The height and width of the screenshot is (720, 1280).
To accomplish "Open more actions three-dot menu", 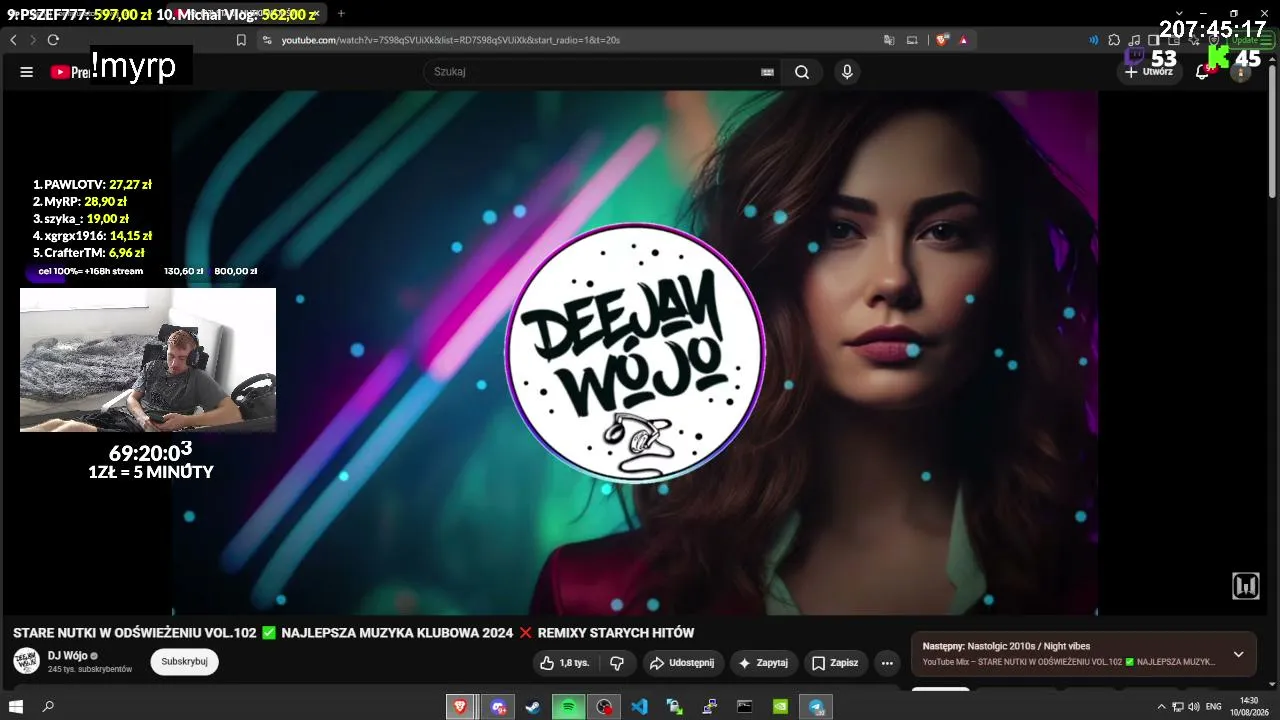I will (887, 663).
